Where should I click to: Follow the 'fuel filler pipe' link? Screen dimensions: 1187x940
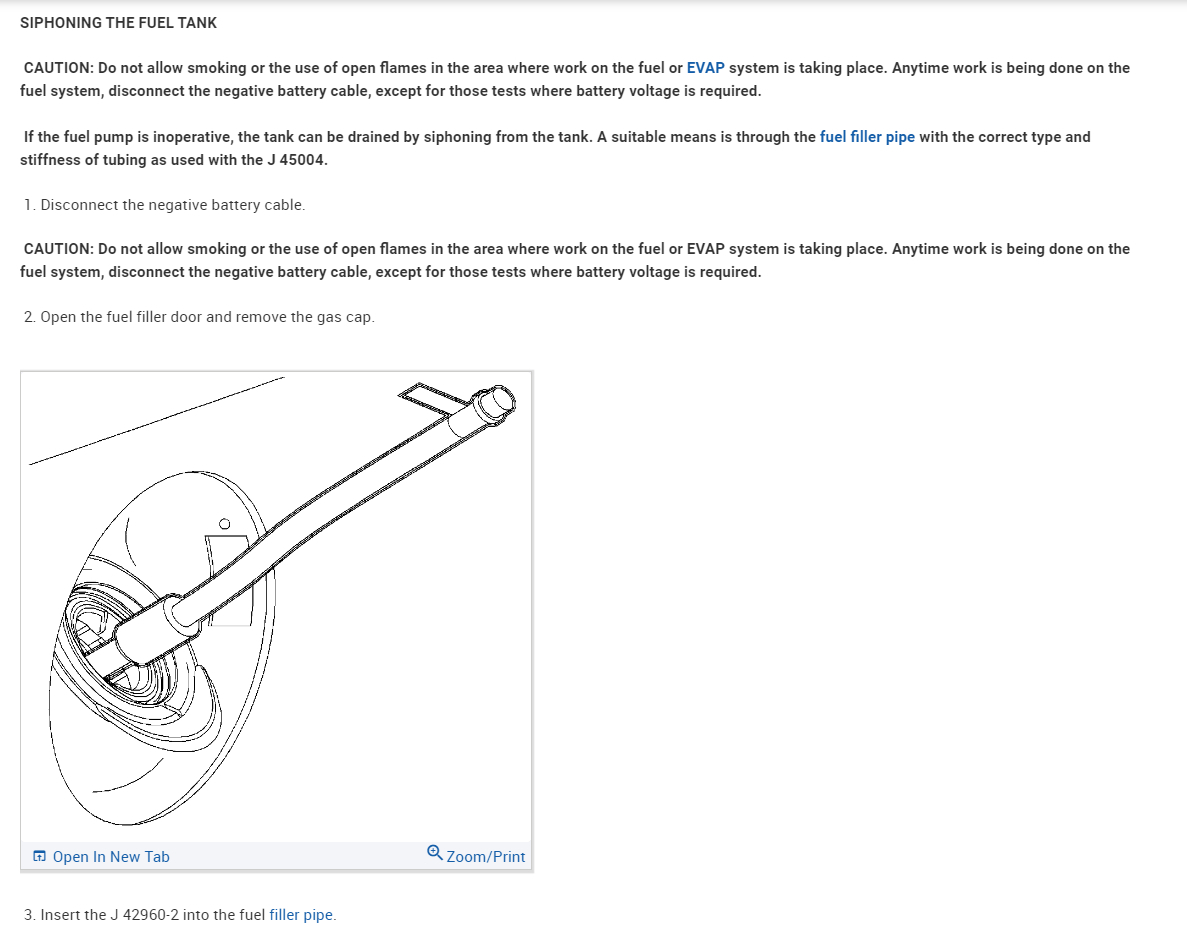click(x=867, y=137)
